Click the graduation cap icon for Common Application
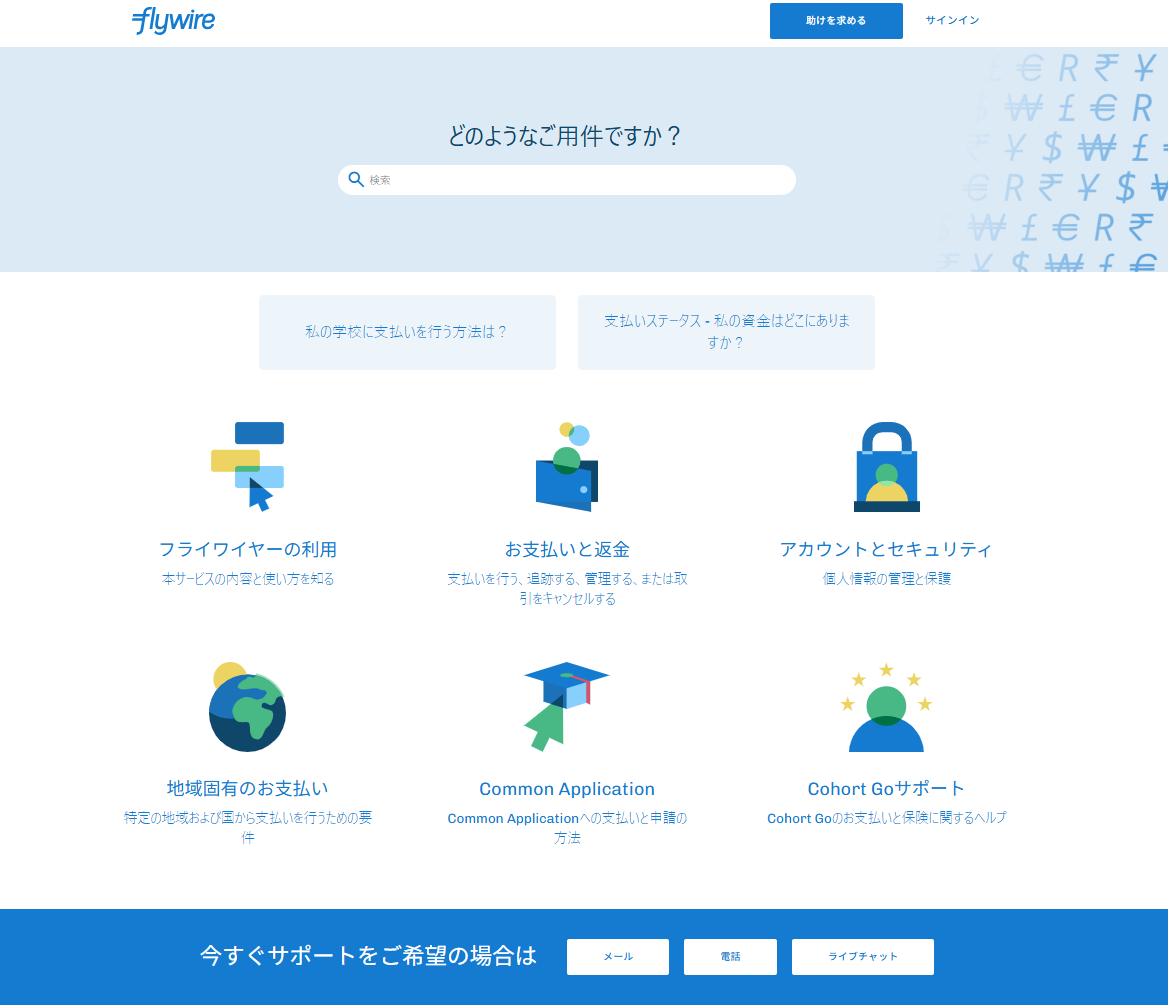Viewport: 1168px width, 1006px height. pos(567,705)
